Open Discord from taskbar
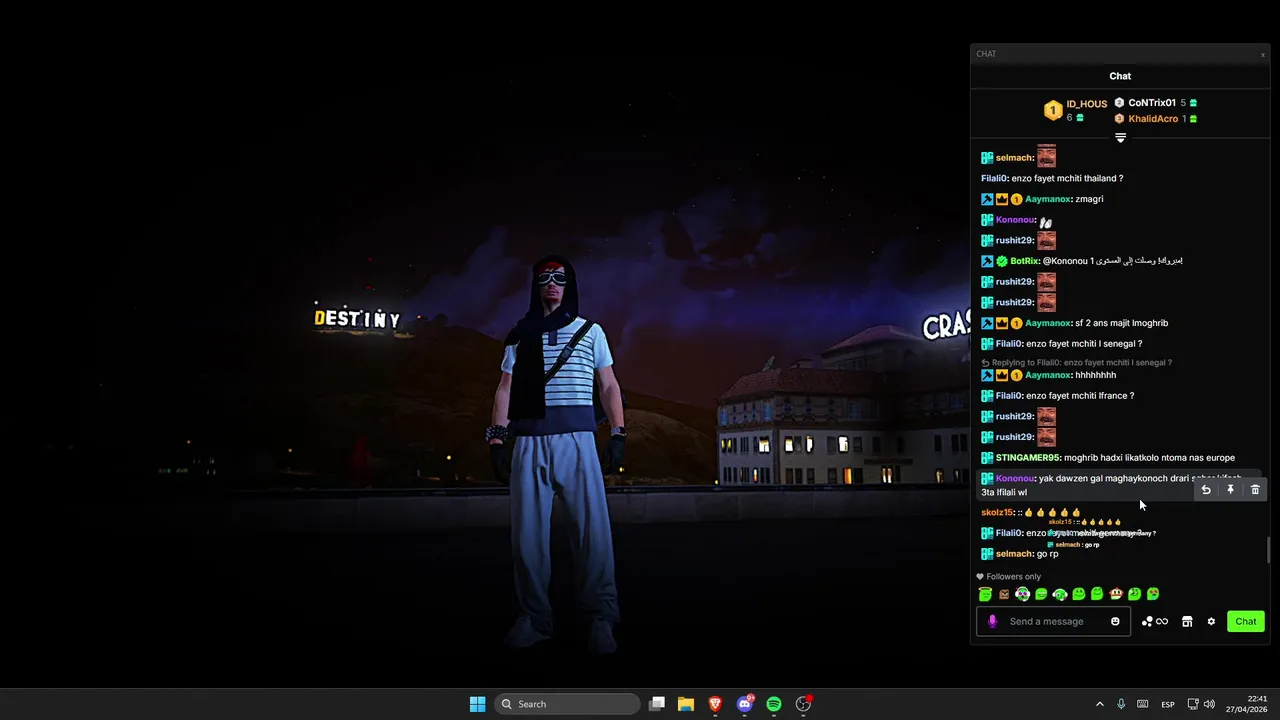 [744, 704]
